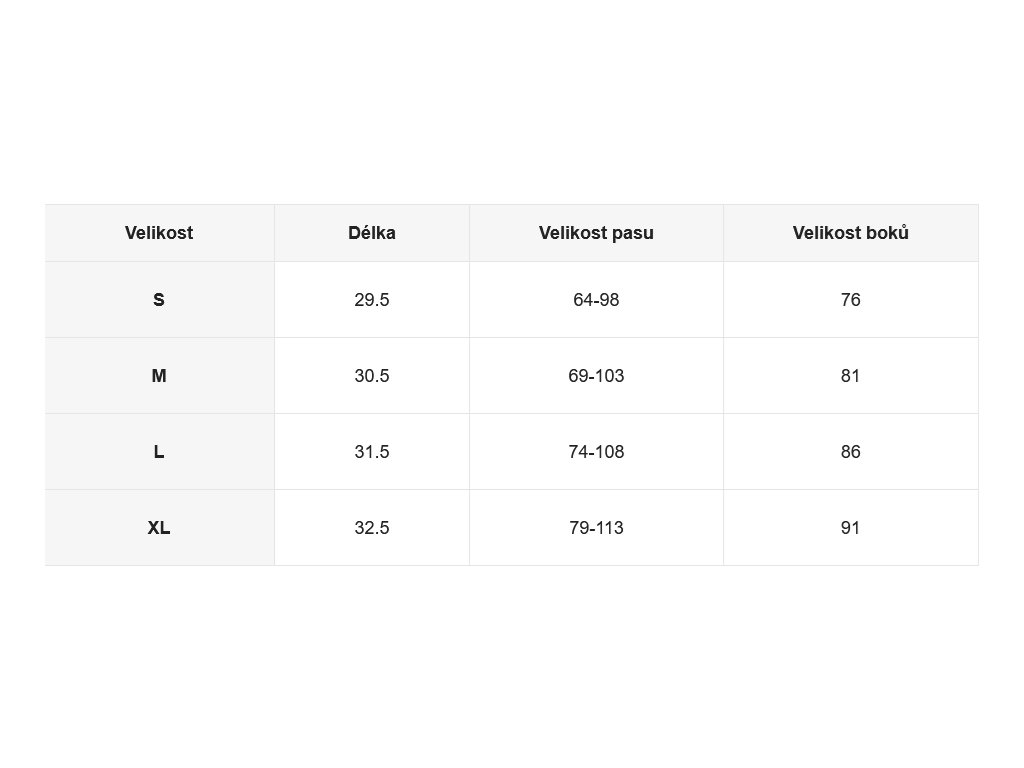Image resolution: width=1024 pixels, height=768 pixels.
Task: Click the 74-108 waist cell
Action: click(x=596, y=452)
